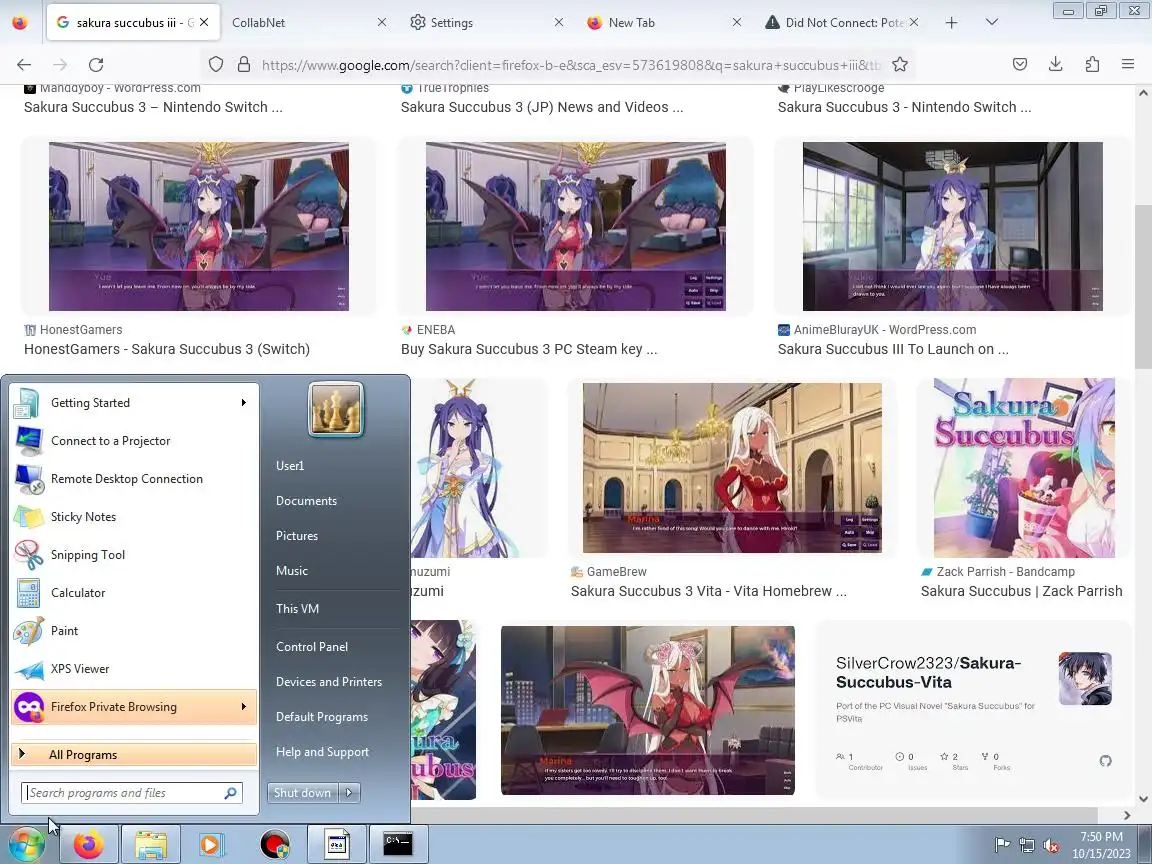The height and width of the screenshot is (864, 1152).
Task: Click the horizontal scrollbar right arrow
Action: [x=1127, y=815]
